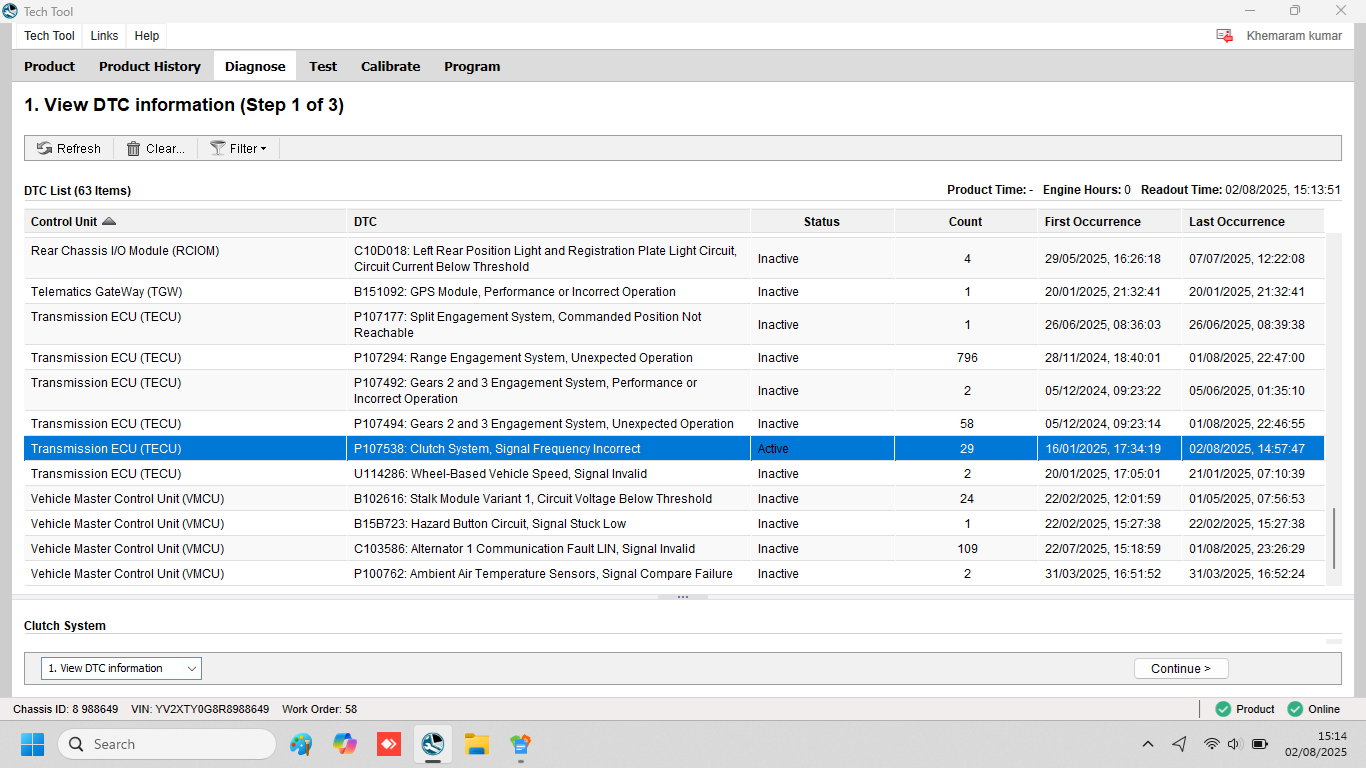This screenshot has height=768, width=1366.
Task: Click the notification icon beside the user name
Action: pyautogui.click(x=1224, y=36)
